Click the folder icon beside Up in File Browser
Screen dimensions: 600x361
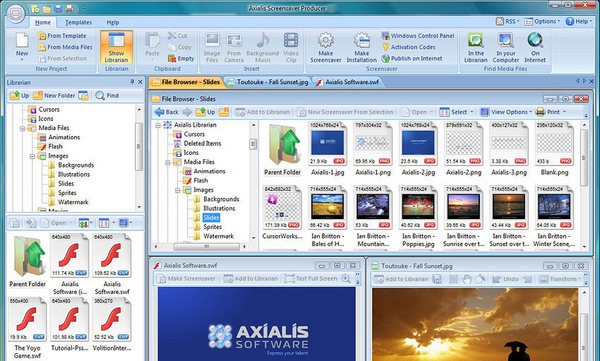coord(224,112)
